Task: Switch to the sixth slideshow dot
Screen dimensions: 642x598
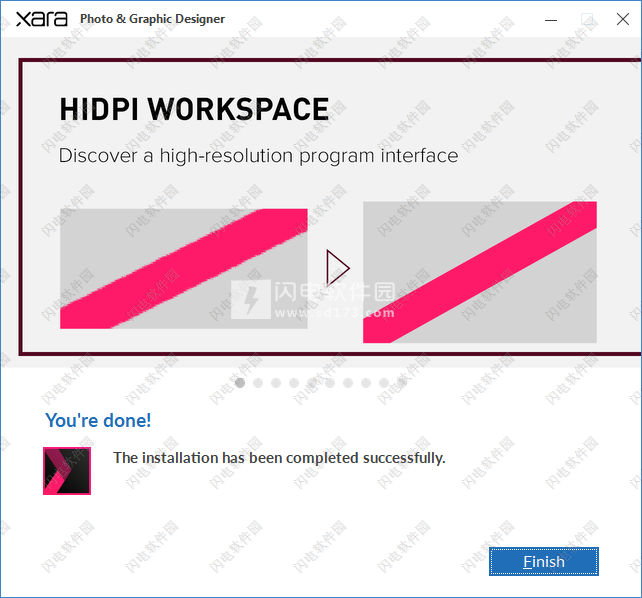Action: pos(330,383)
